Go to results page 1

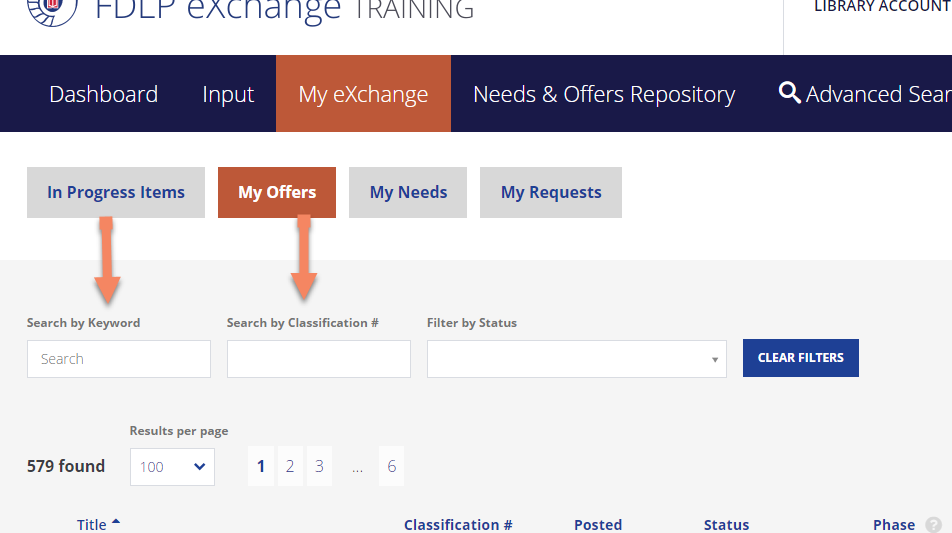click(x=261, y=466)
